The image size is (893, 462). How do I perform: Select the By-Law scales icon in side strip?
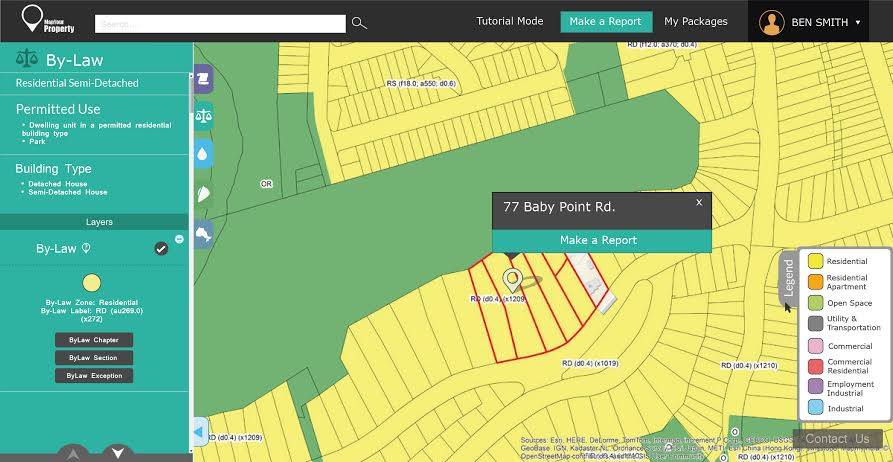[x=204, y=115]
